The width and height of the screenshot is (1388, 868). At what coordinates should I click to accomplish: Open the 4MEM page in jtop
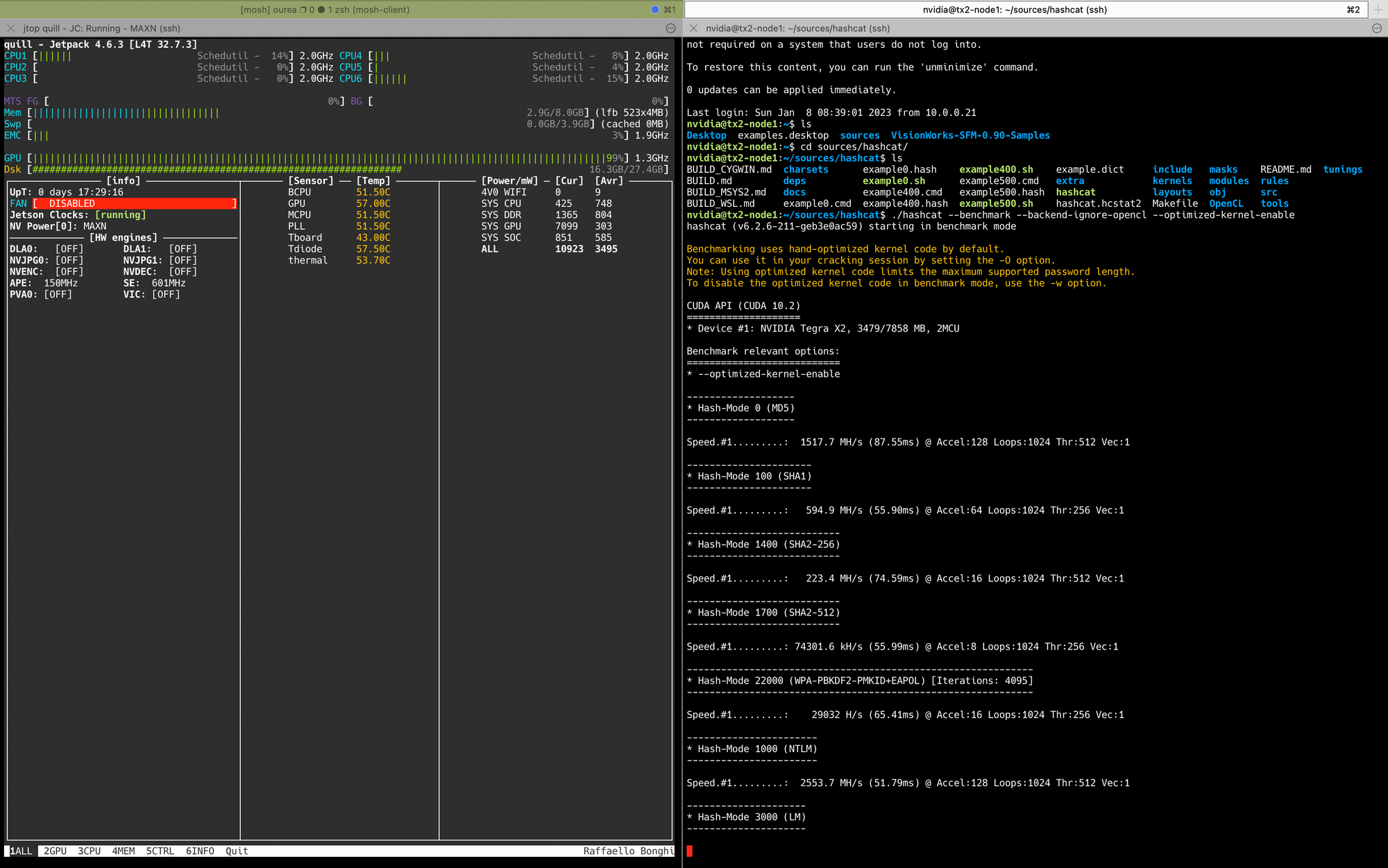pyautogui.click(x=124, y=851)
